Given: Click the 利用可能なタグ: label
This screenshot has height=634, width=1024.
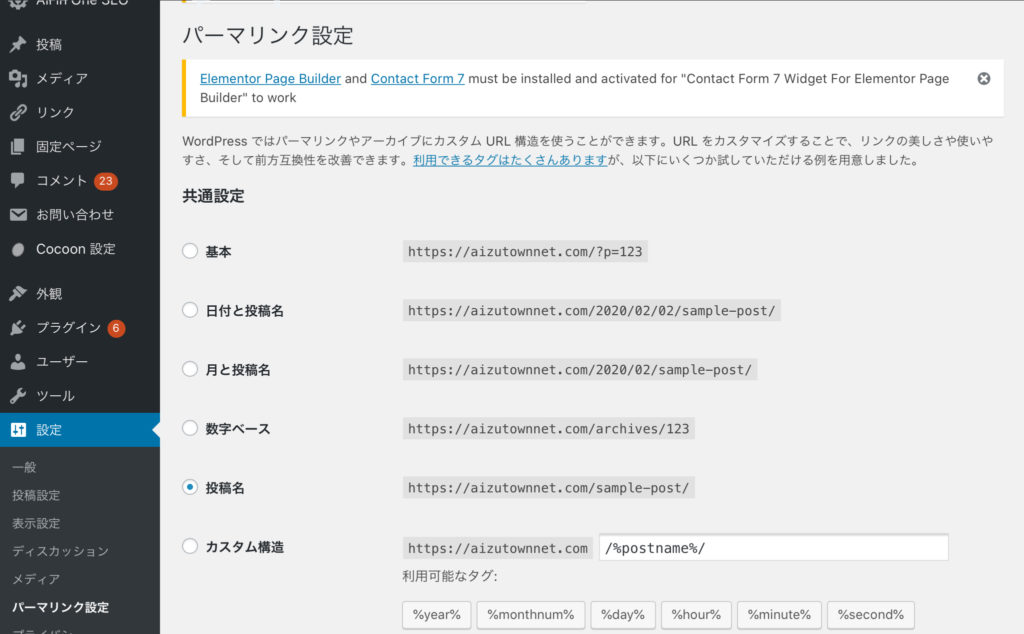Looking at the screenshot, I should pos(450,576).
